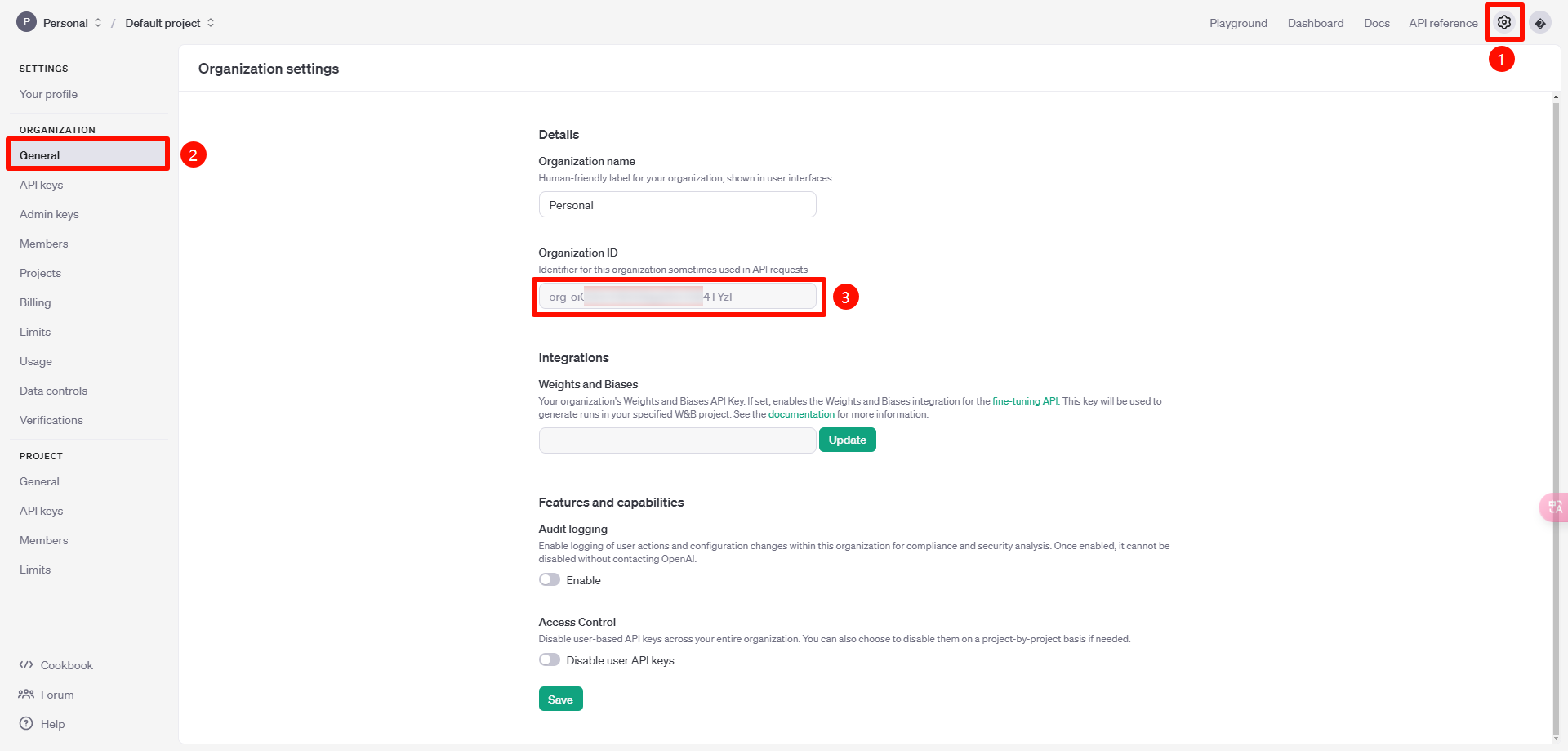Click the Organization name input field

click(x=677, y=204)
